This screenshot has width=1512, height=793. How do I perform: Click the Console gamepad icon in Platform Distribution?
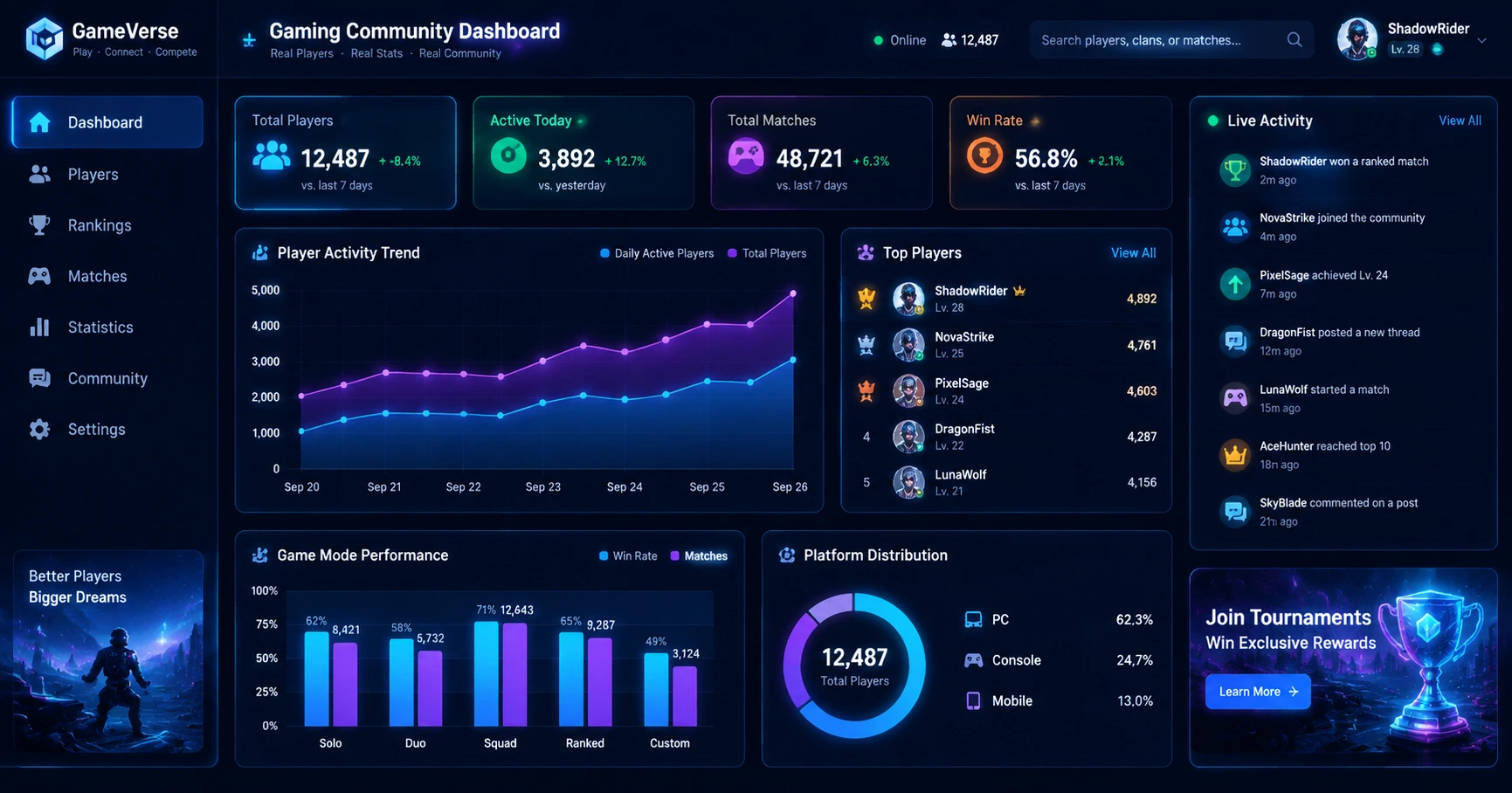pos(973,660)
